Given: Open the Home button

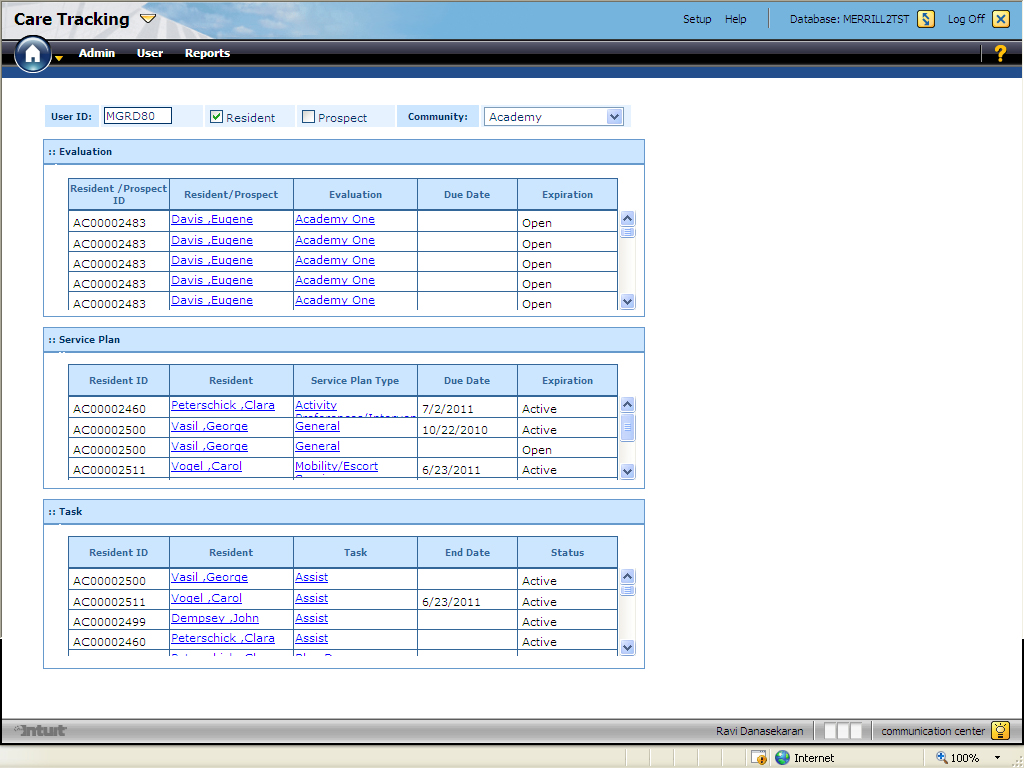Looking at the screenshot, I should pyautogui.click(x=33, y=54).
